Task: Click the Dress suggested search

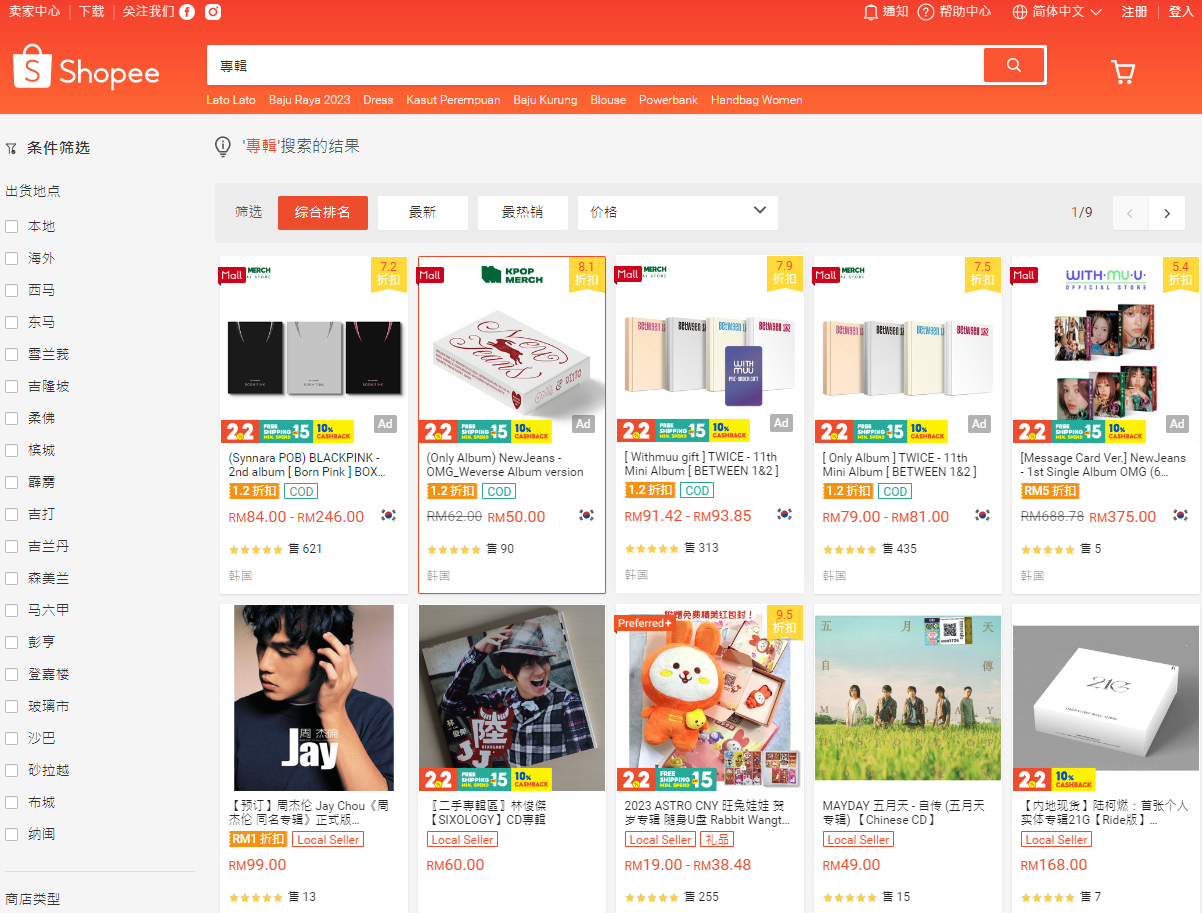Action: [378, 100]
